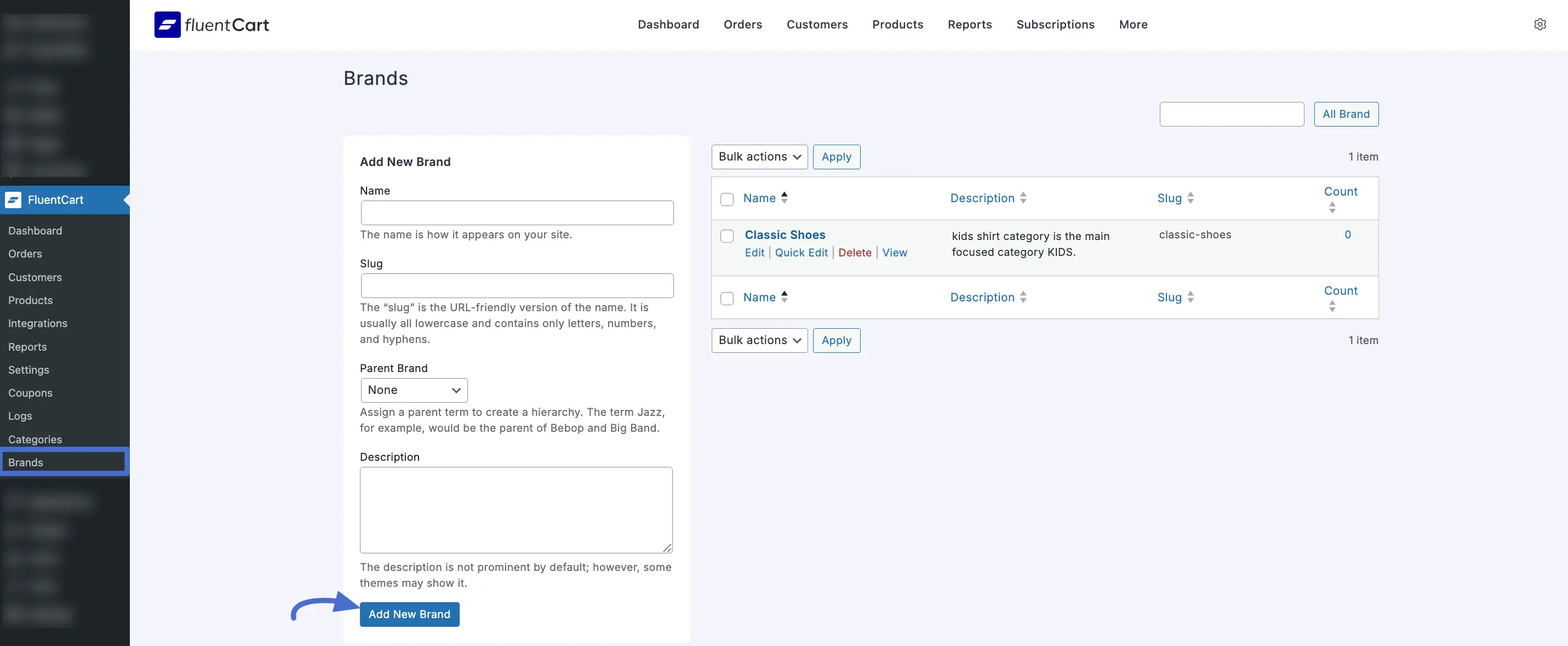Toggle the select-all checkbox in the table footer
The image size is (1568, 646).
[x=727, y=298]
